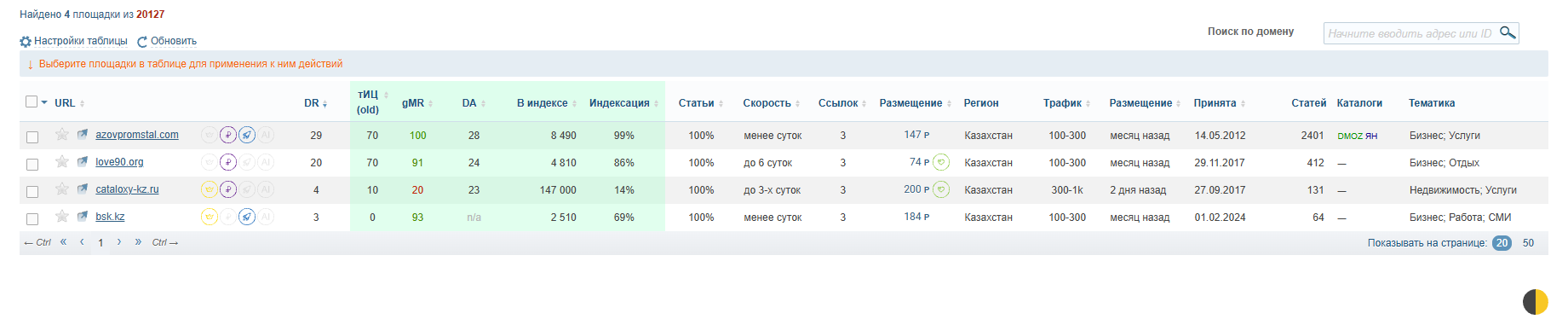This screenshot has height=325, width=1568.
Task: Open dropdown arrow beside select-all checkbox
Action: 44,102
